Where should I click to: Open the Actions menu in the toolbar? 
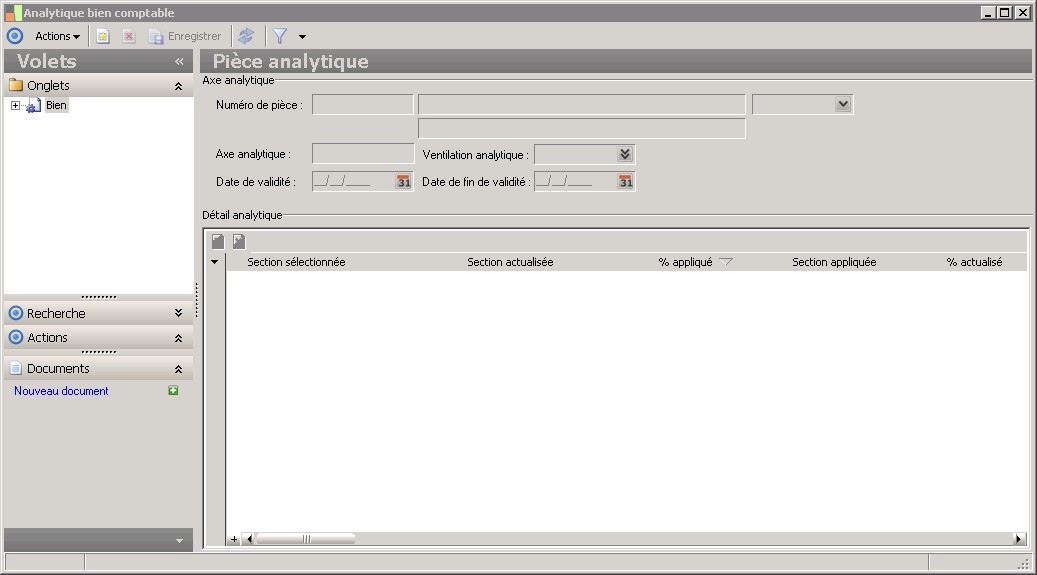tap(58, 36)
